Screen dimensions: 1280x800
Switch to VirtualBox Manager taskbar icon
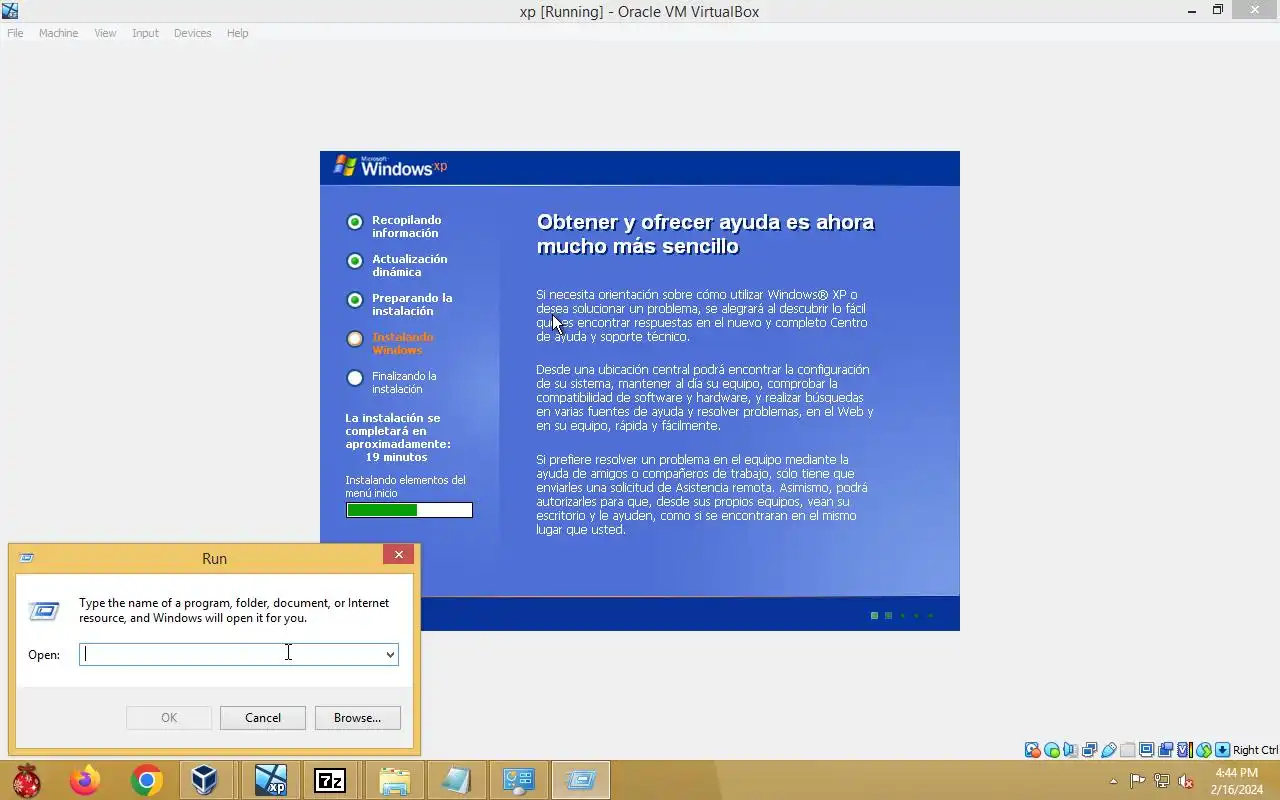click(x=205, y=780)
